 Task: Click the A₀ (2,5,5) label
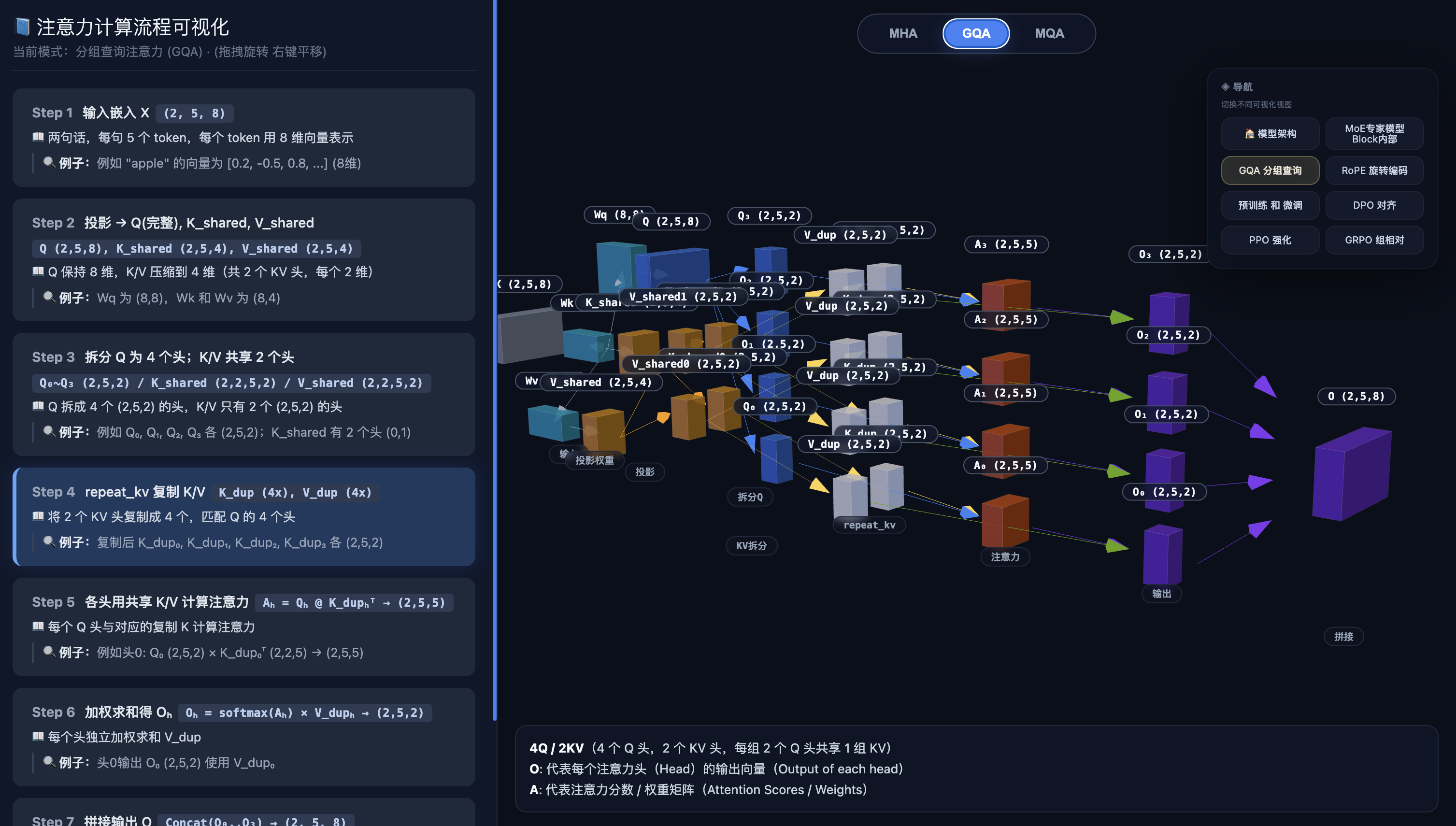pyautogui.click(x=1006, y=465)
